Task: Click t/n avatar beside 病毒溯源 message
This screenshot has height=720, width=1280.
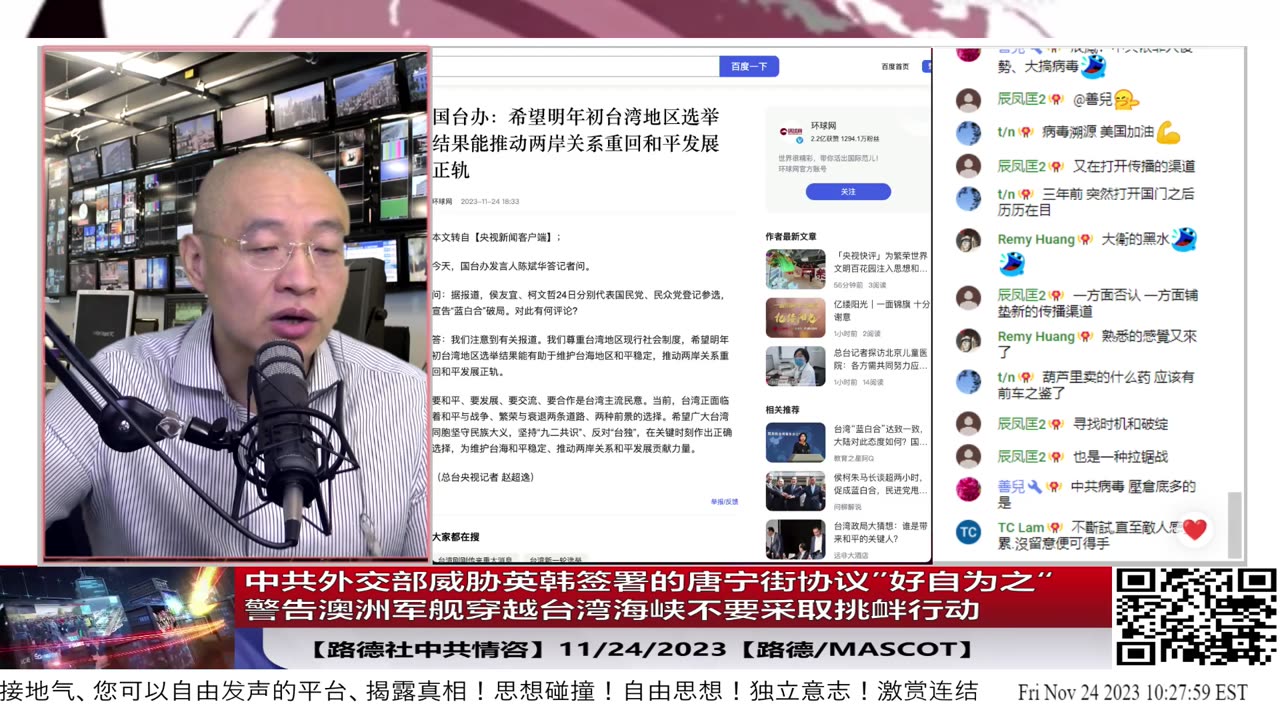Action: 968,133
